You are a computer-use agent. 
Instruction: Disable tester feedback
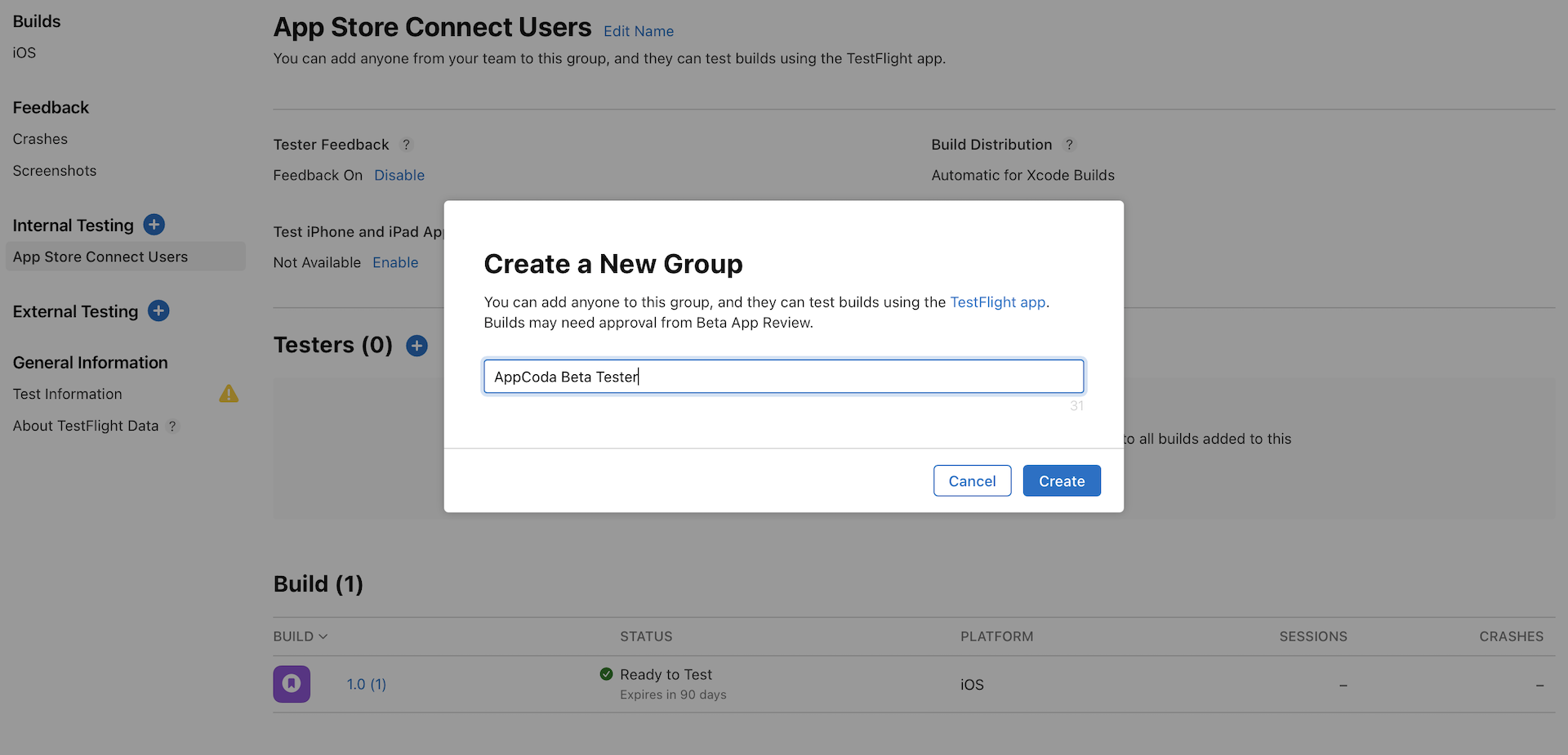pos(399,175)
